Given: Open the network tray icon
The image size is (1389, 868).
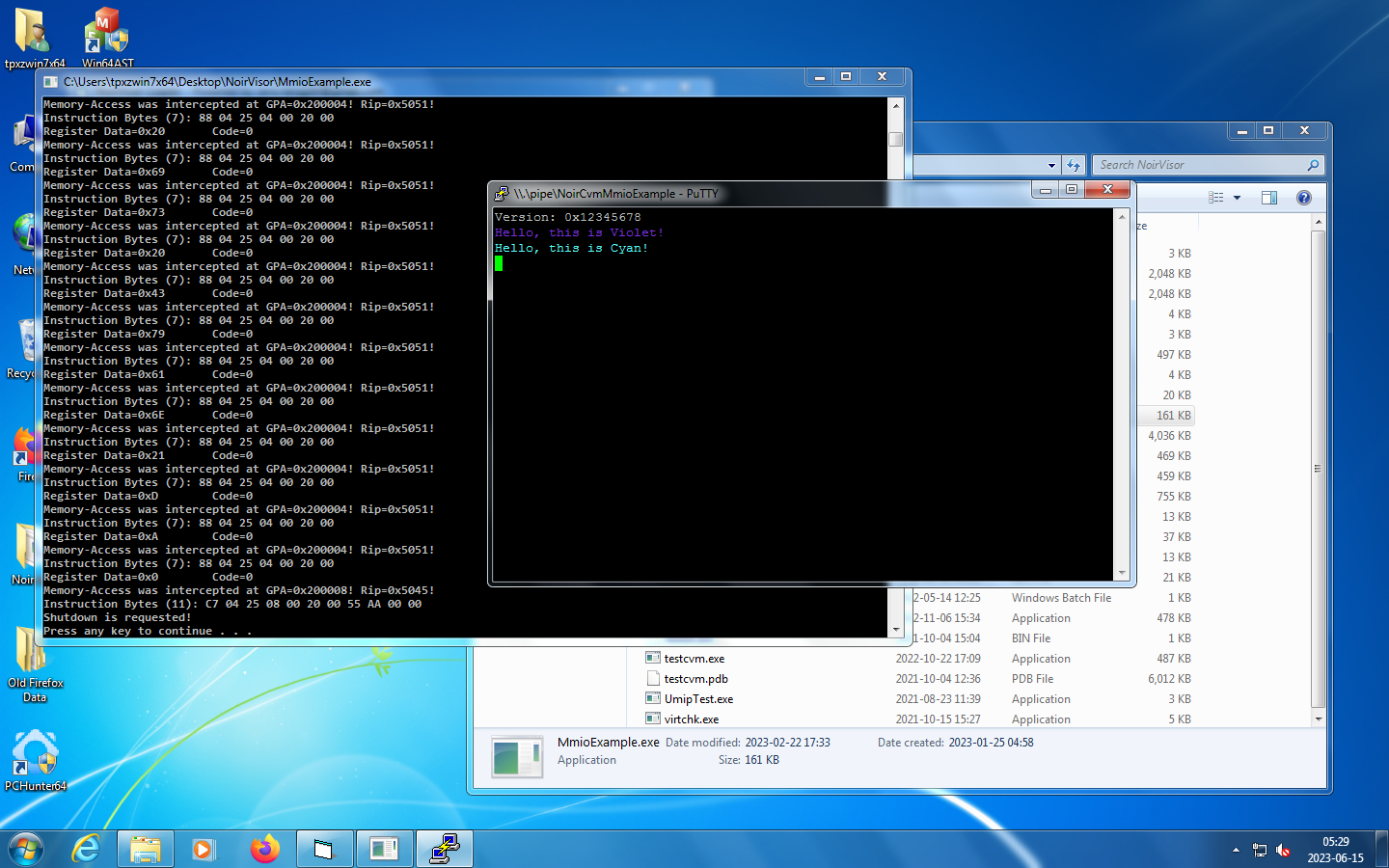Looking at the screenshot, I should click(1260, 850).
